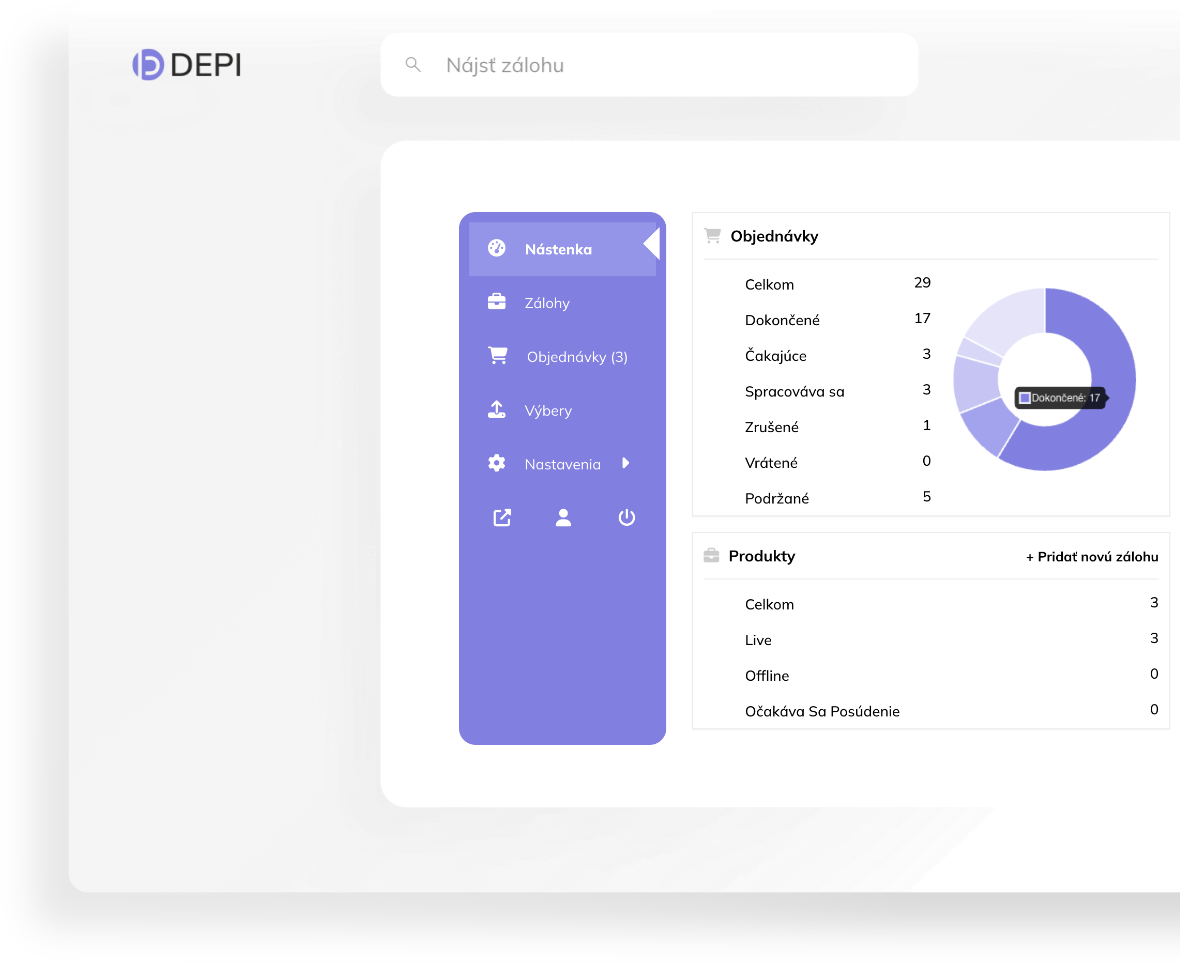This screenshot has width=1180, height=964.
Task: Click the Podržané row label
Action: coord(777,498)
